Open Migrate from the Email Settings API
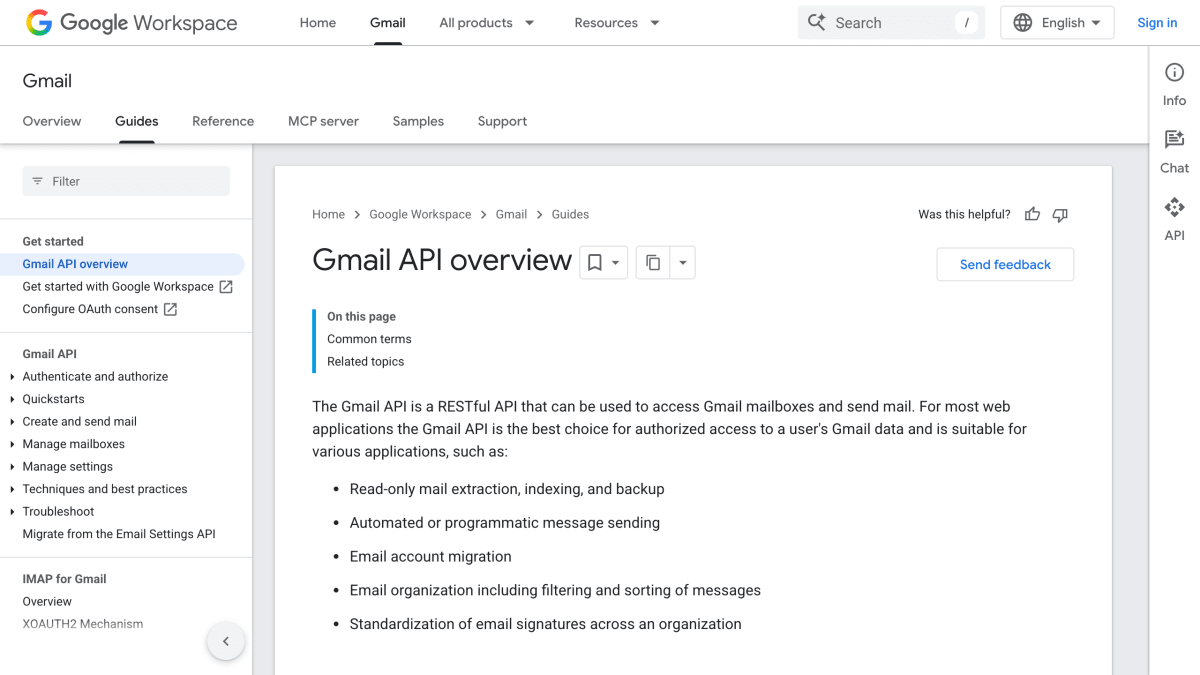 point(119,534)
